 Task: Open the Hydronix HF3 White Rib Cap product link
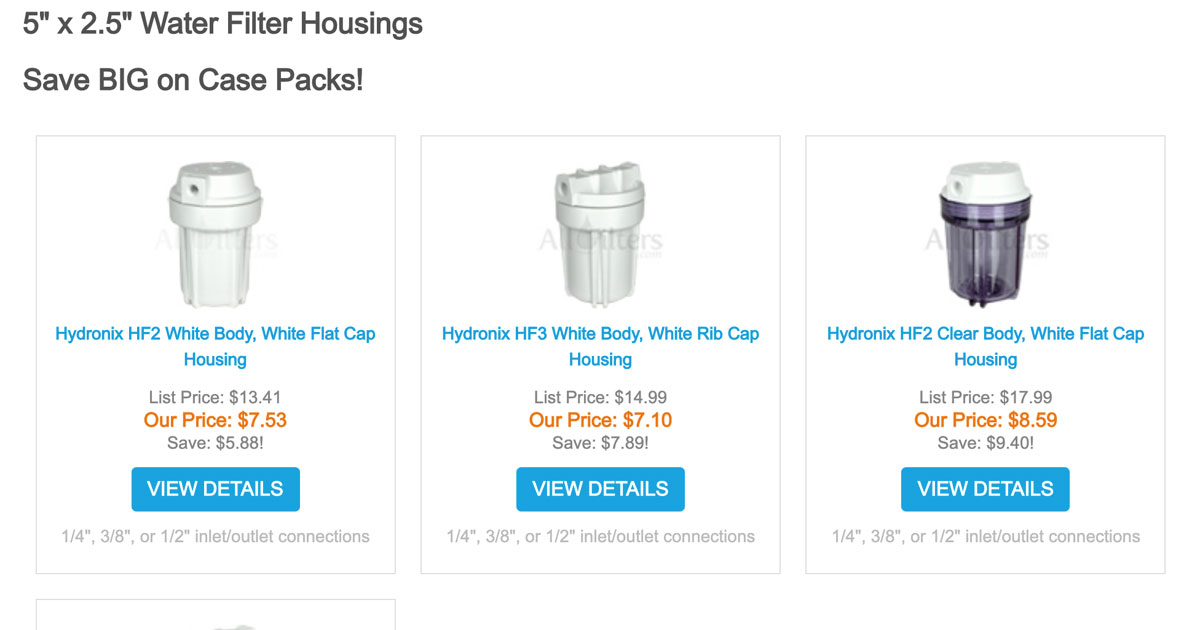[x=600, y=346]
